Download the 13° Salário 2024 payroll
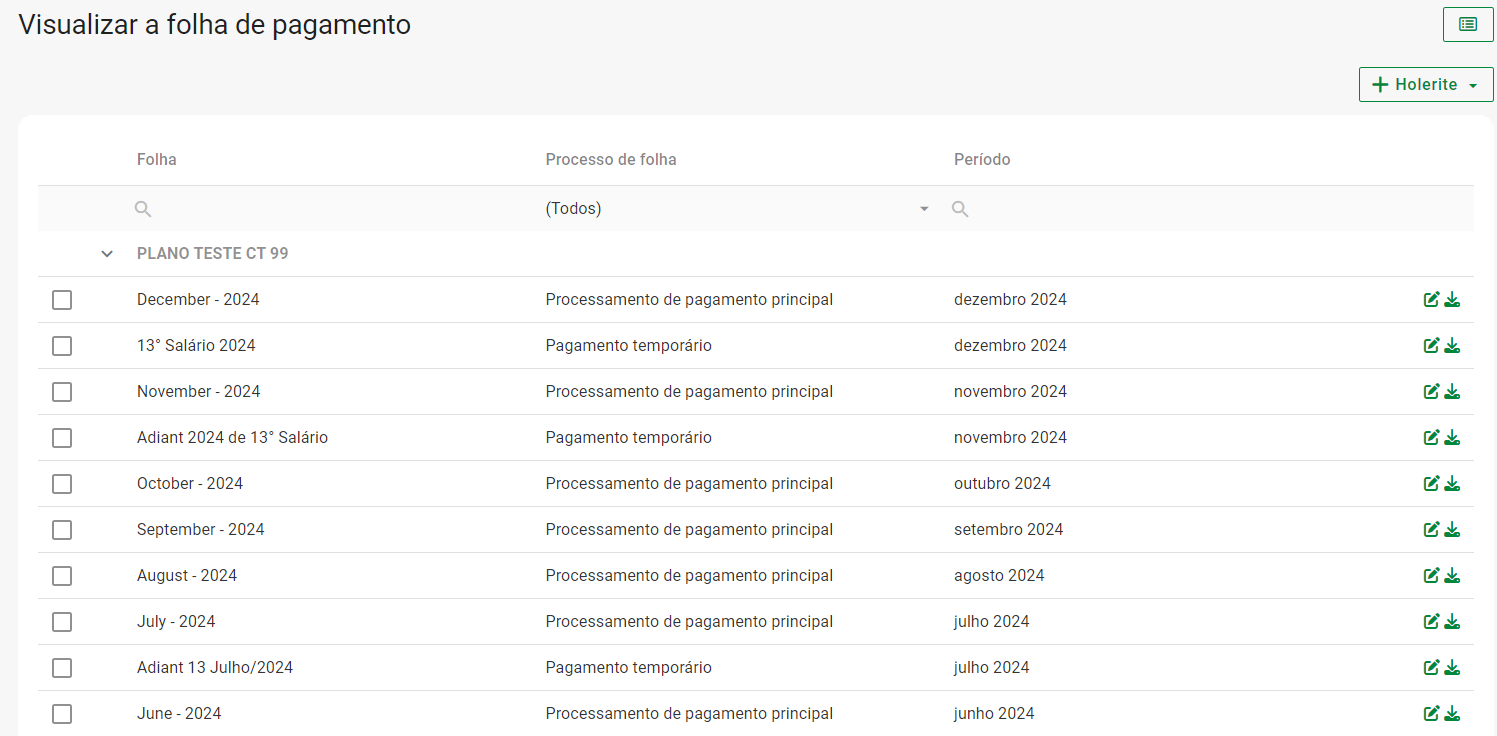This screenshot has width=1497, height=736. click(x=1452, y=346)
